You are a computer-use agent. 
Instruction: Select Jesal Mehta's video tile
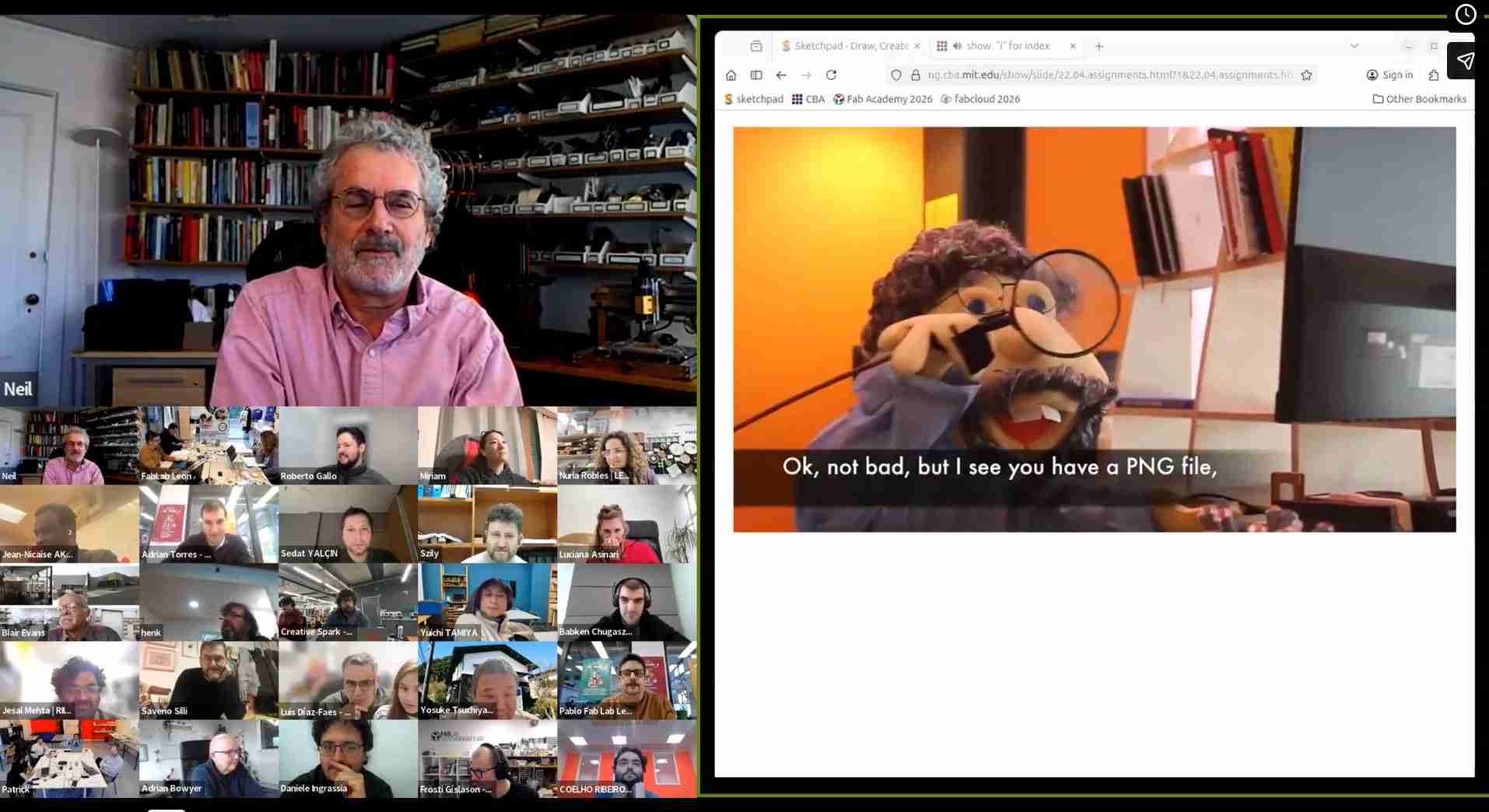(x=69, y=681)
